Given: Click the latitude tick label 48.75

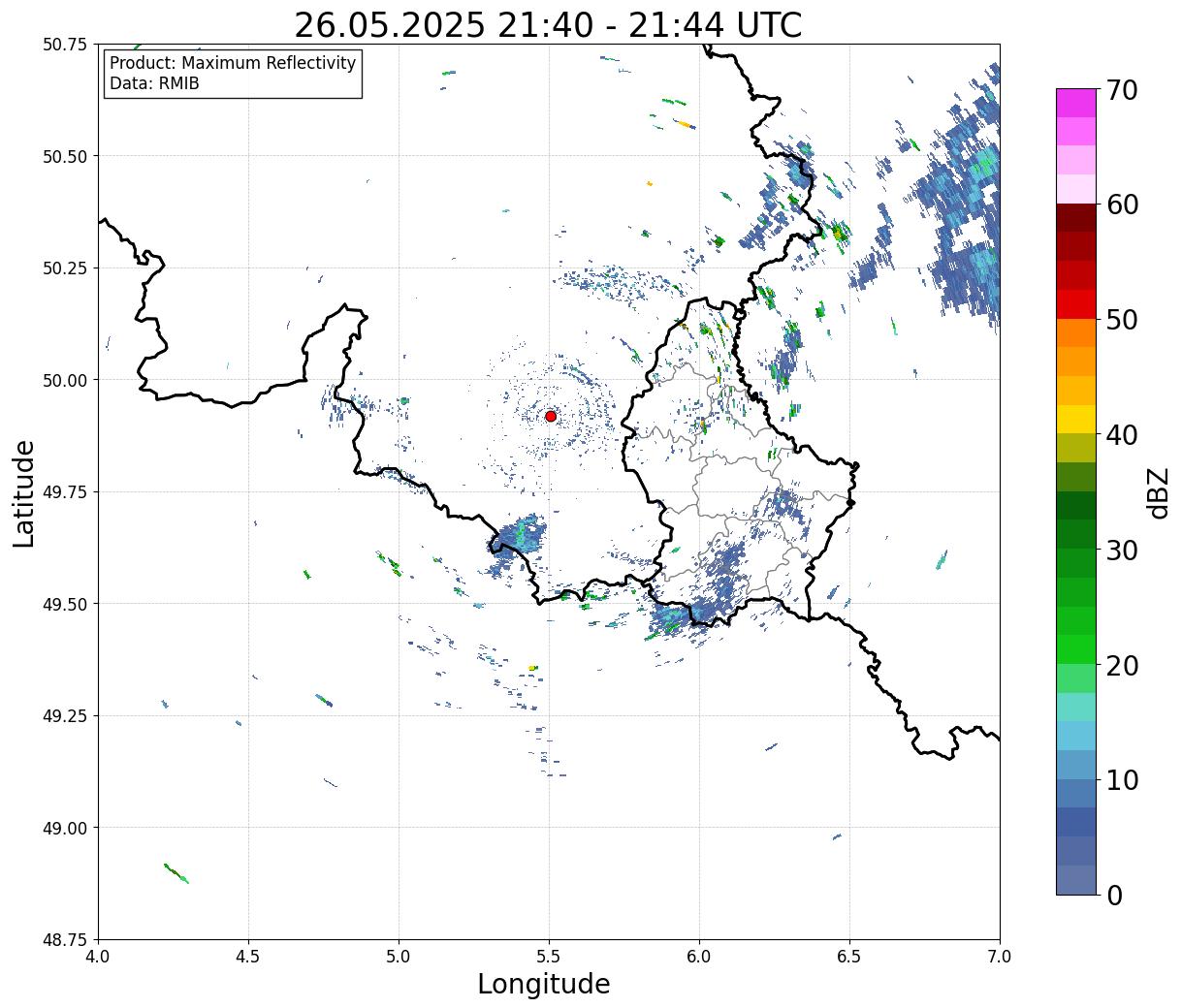Looking at the screenshot, I should click(x=65, y=940).
